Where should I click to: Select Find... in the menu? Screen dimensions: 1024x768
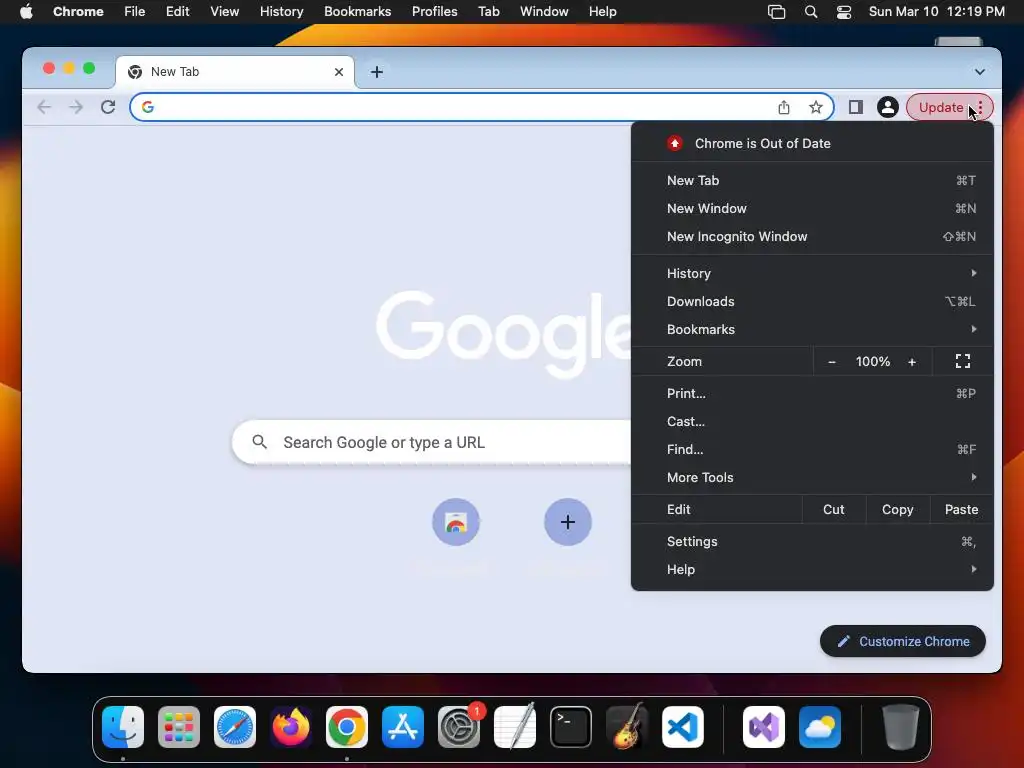pyautogui.click(x=812, y=449)
